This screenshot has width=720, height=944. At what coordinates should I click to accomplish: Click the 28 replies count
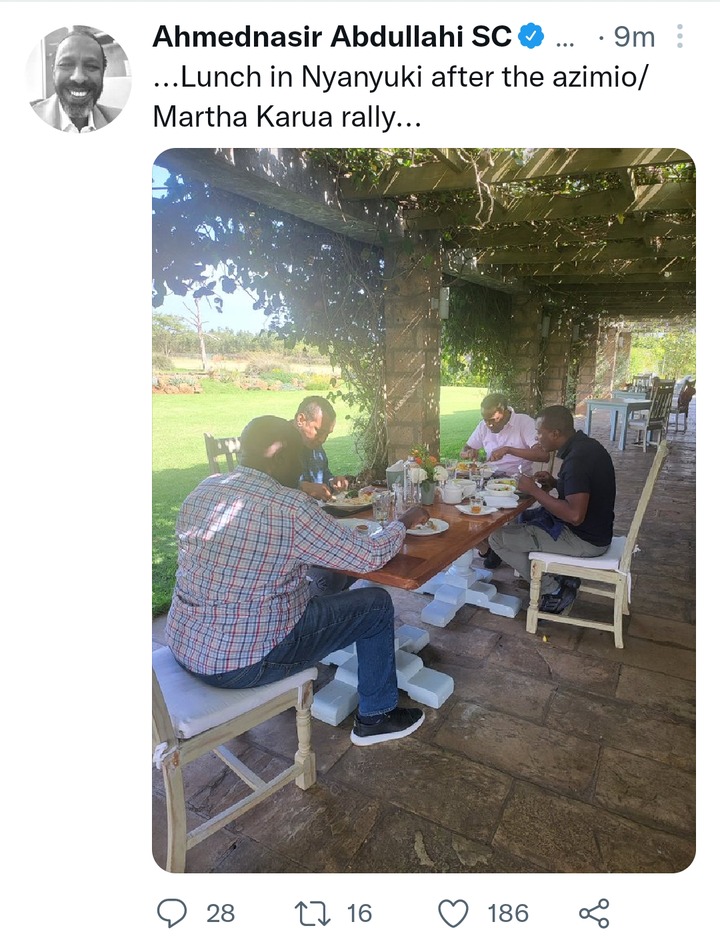point(220,913)
